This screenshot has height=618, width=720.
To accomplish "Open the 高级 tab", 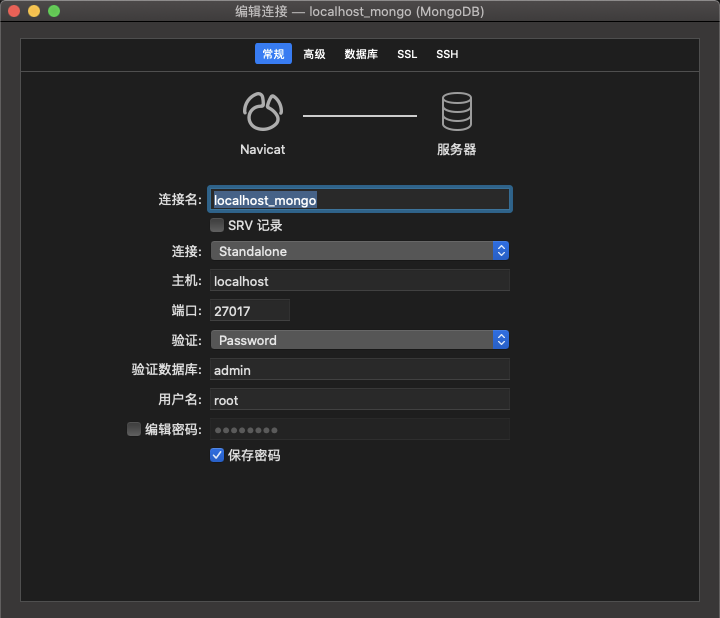I will point(314,54).
